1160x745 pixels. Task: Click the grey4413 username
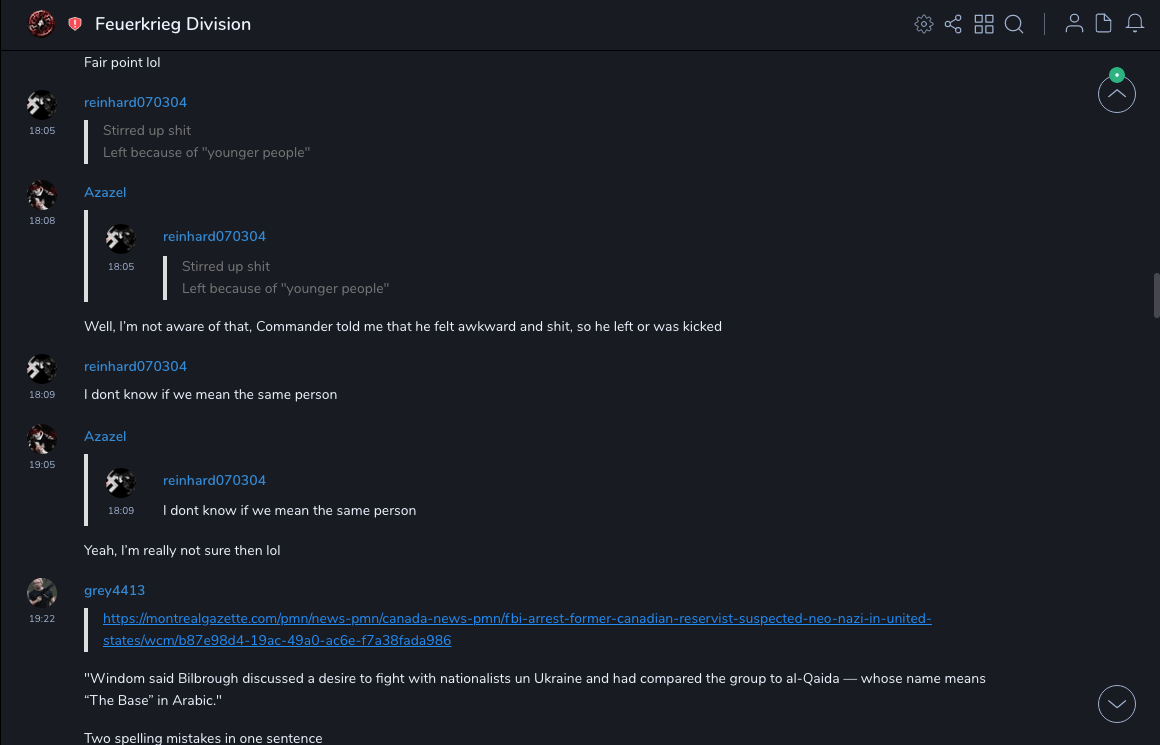point(114,590)
